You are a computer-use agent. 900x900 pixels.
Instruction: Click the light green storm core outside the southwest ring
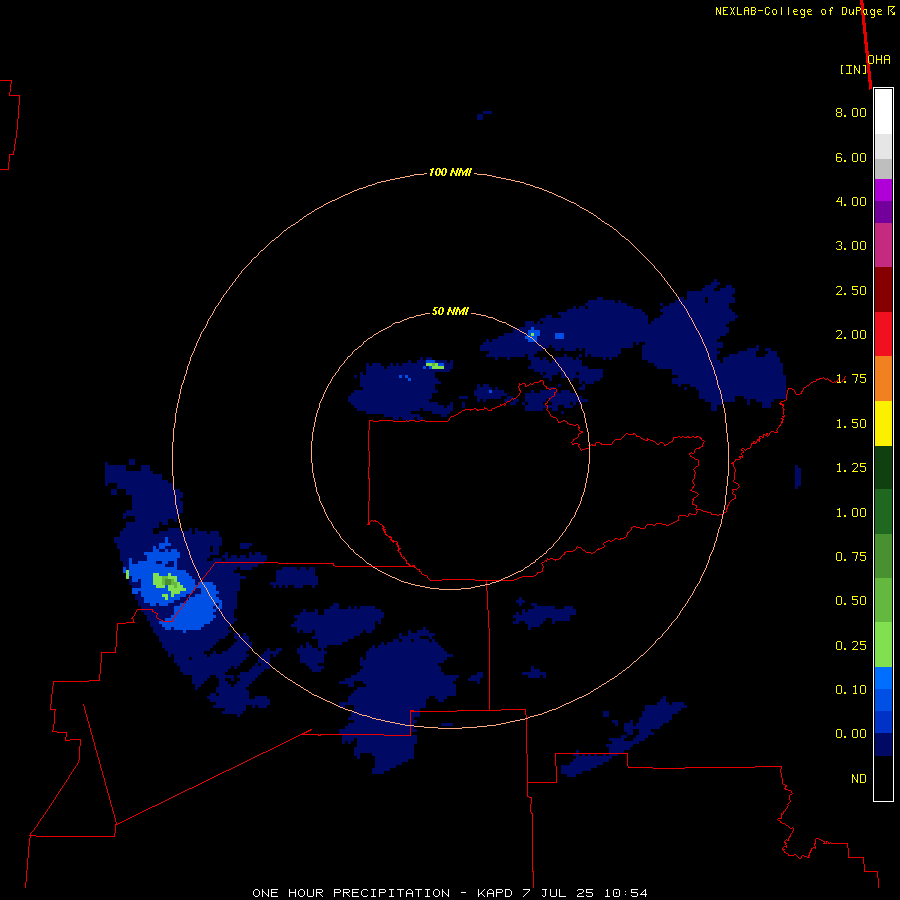coord(169,585)
